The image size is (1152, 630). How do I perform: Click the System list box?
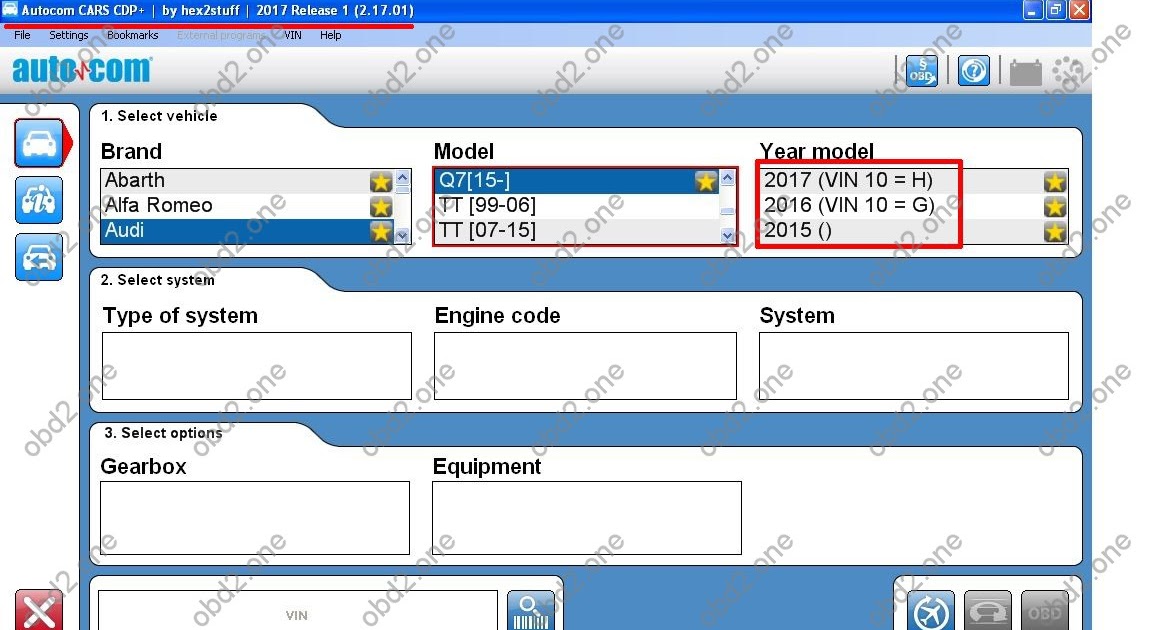914,366
